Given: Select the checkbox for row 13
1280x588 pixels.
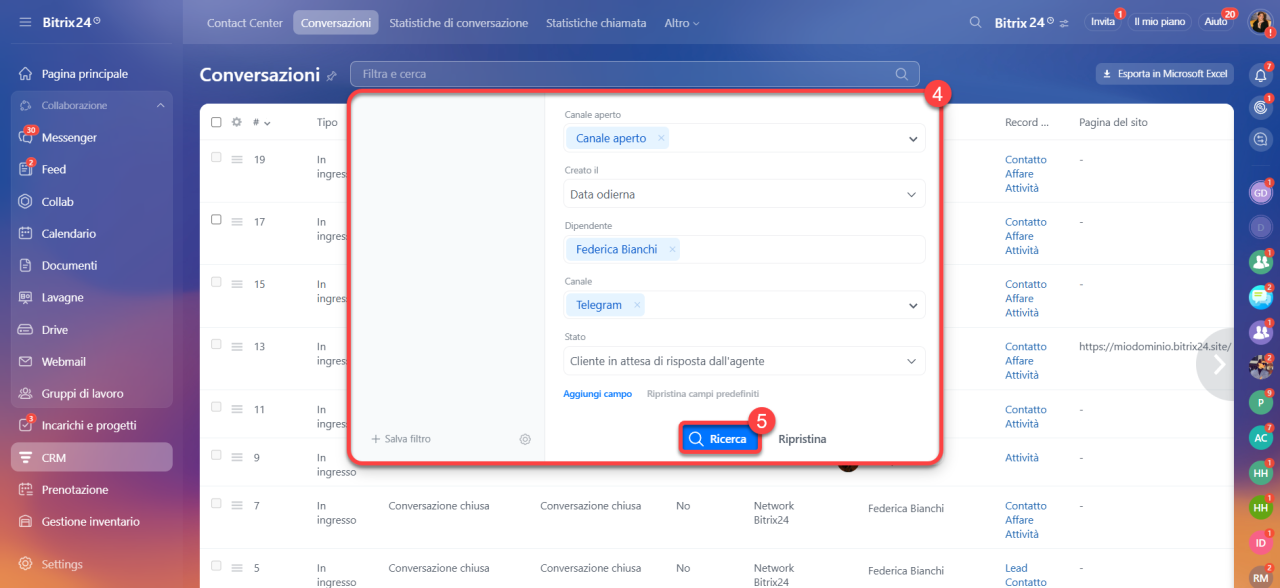Looking at the screenshot, I should [x=216, y=344].
